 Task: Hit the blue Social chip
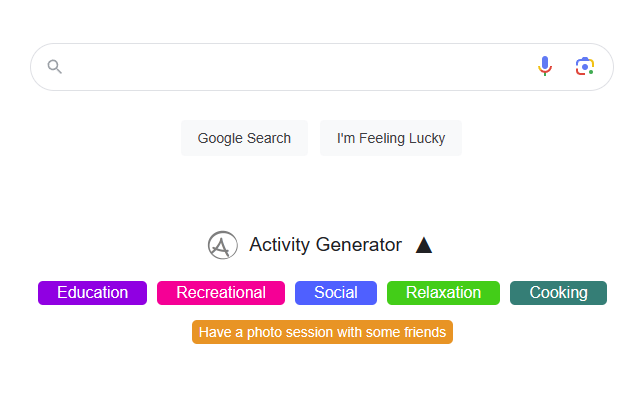click(x=336, y=293)
